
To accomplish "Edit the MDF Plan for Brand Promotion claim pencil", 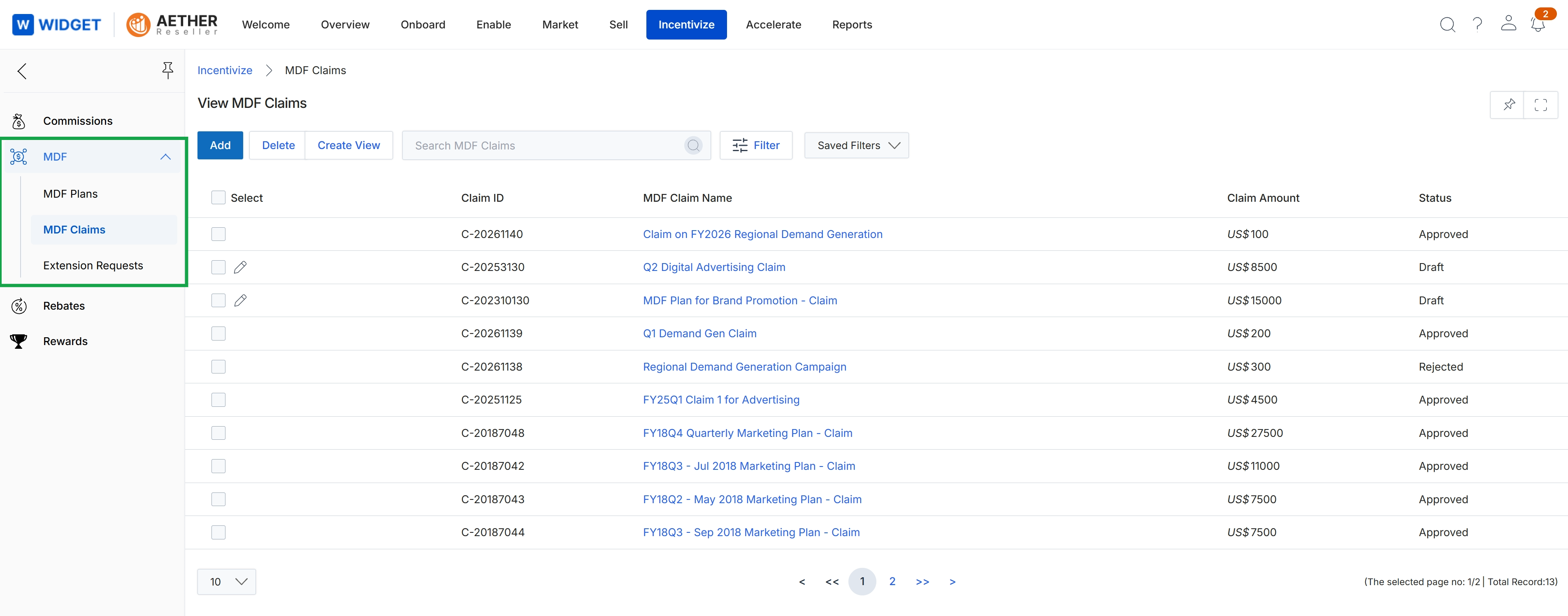I will click(240, 301).
